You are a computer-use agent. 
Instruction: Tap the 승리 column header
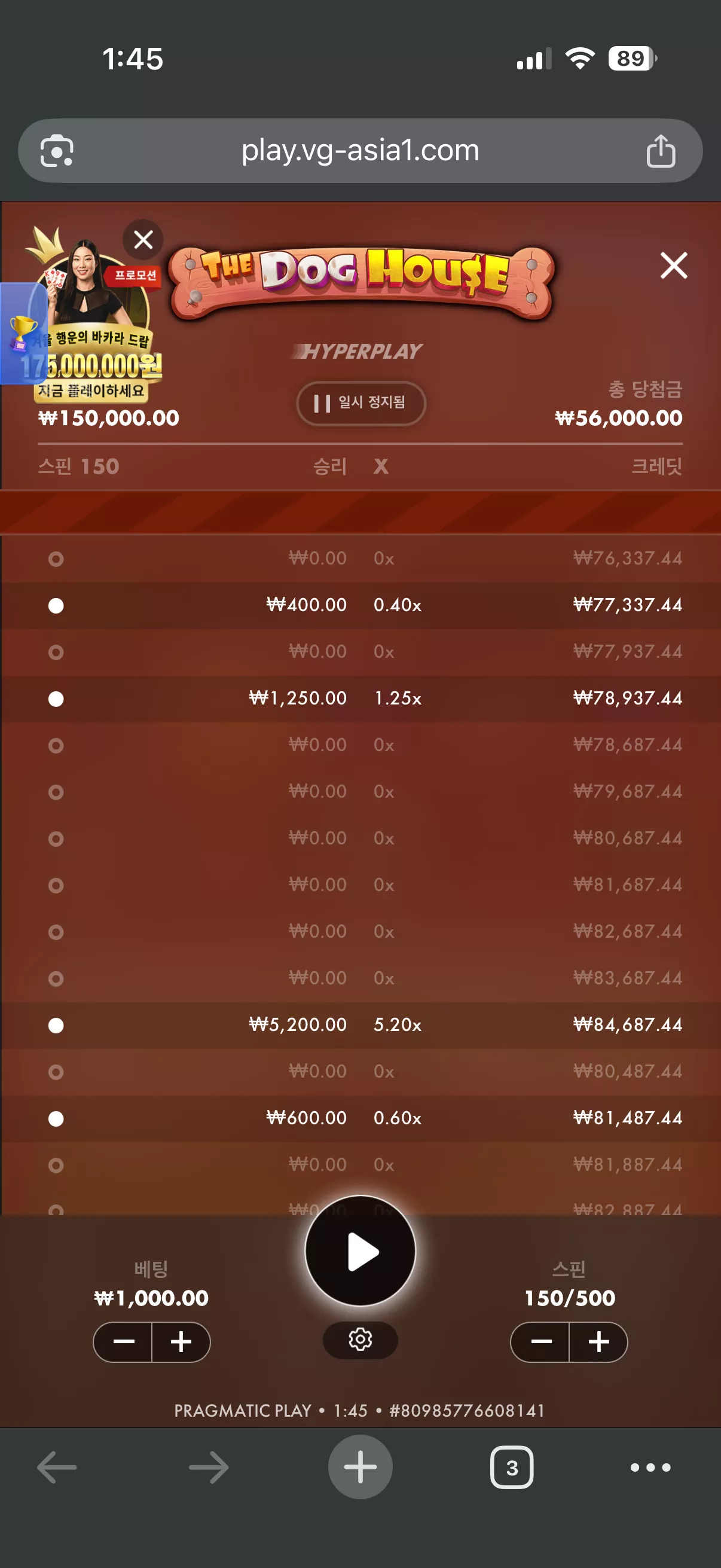click(330, 466)
